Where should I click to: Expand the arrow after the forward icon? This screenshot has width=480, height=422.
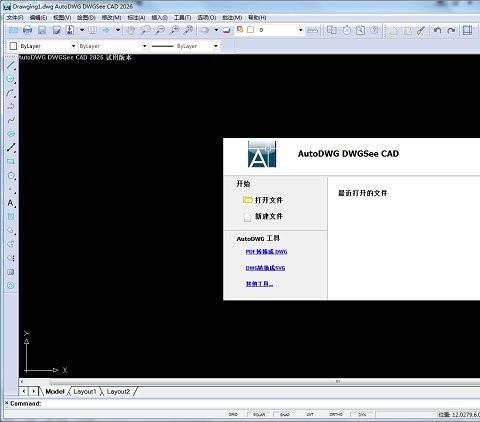(x=118, y=30)
